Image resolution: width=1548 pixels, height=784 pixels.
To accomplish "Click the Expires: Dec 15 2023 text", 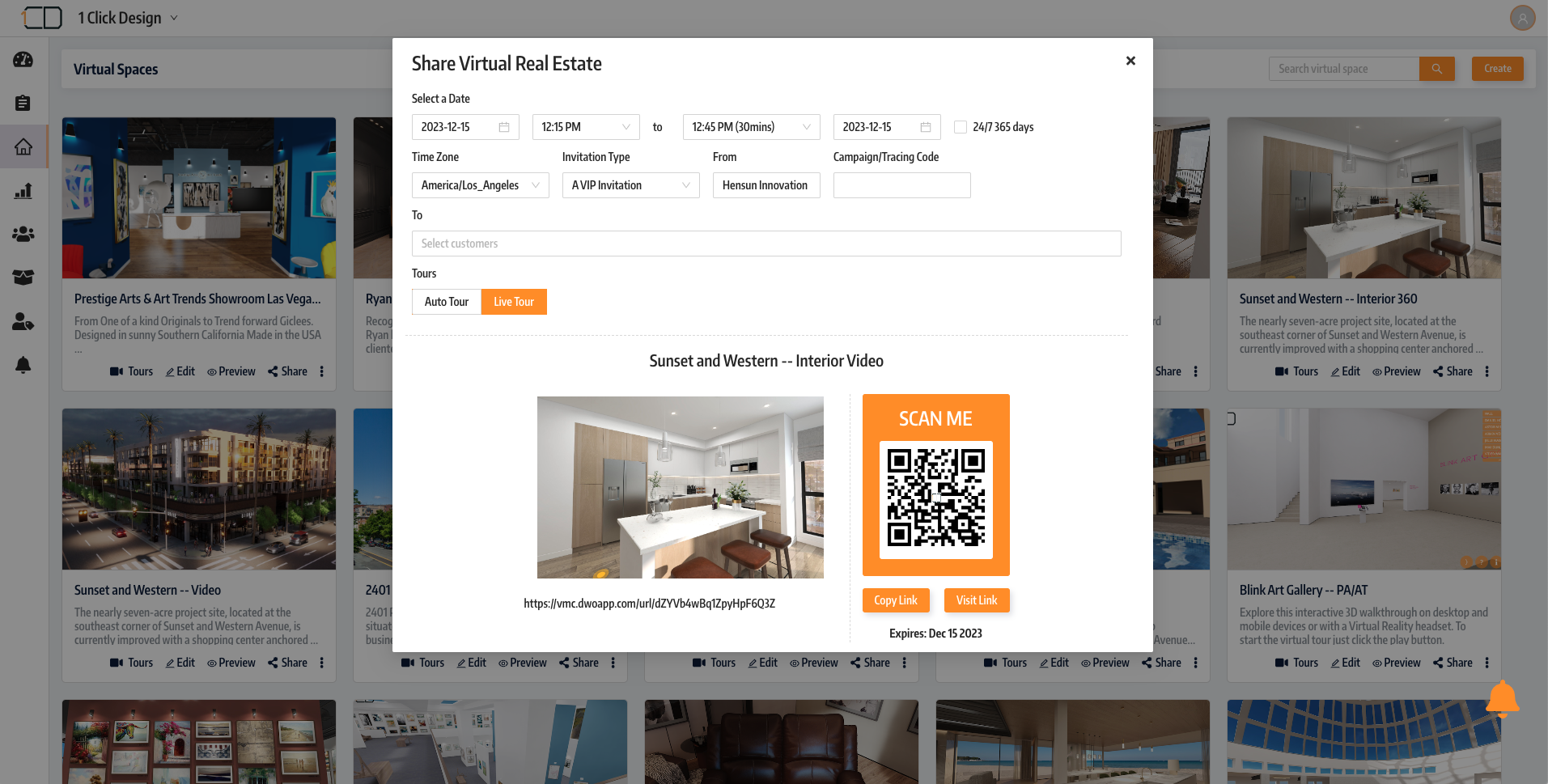I will pyautogui.click(x=936, y=634).
